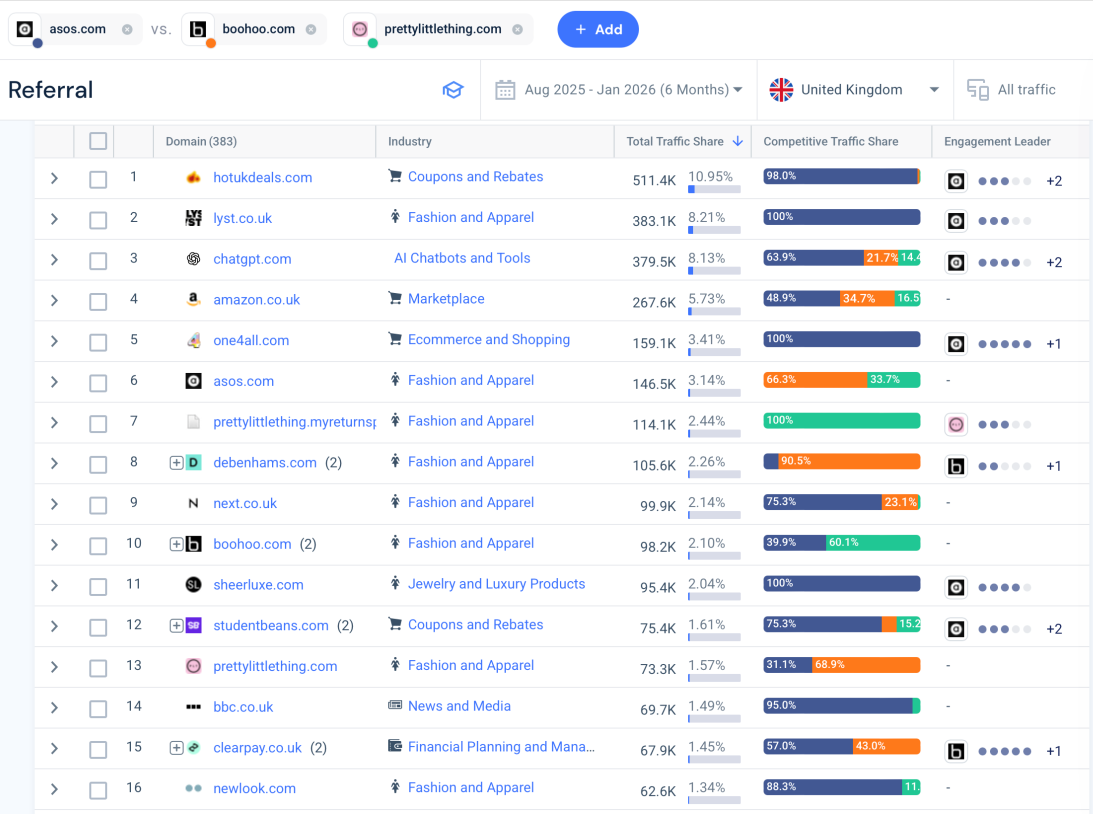Check the box for lyst.co.uk row
The height and width of the screenshot is (814, 1093).
[98, 220]
